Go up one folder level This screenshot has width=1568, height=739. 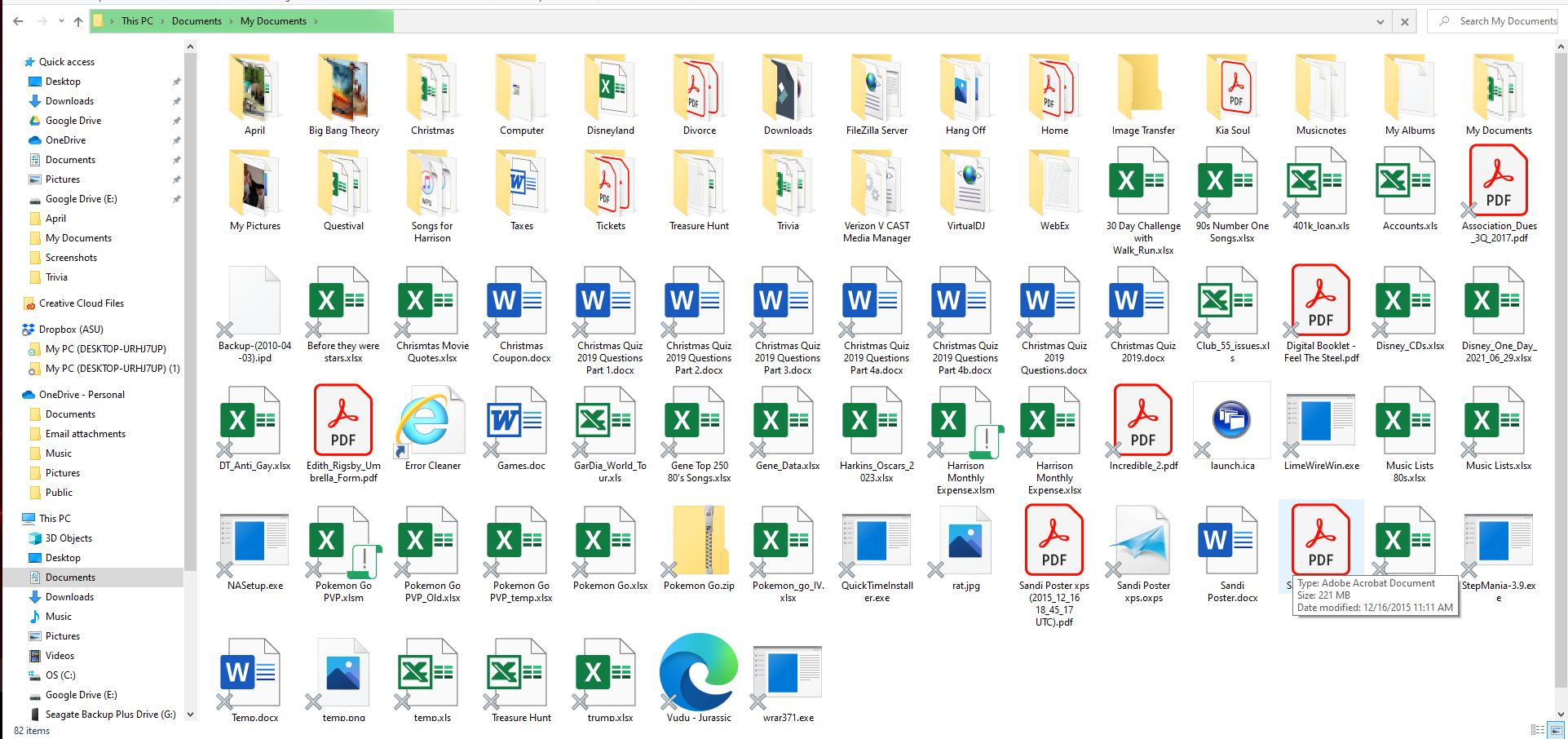77,21
